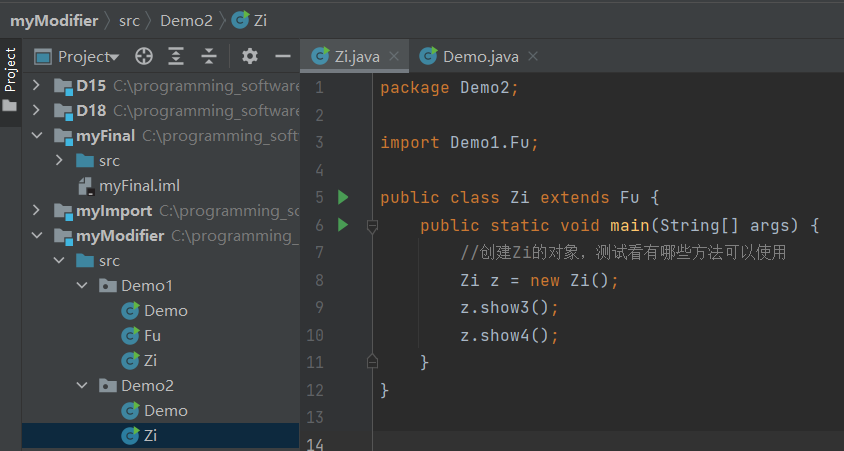Image resolution: width=844 pixels, height=451 pixels.
Task: Expand the D15 module node
Action: tap(36, 85)
